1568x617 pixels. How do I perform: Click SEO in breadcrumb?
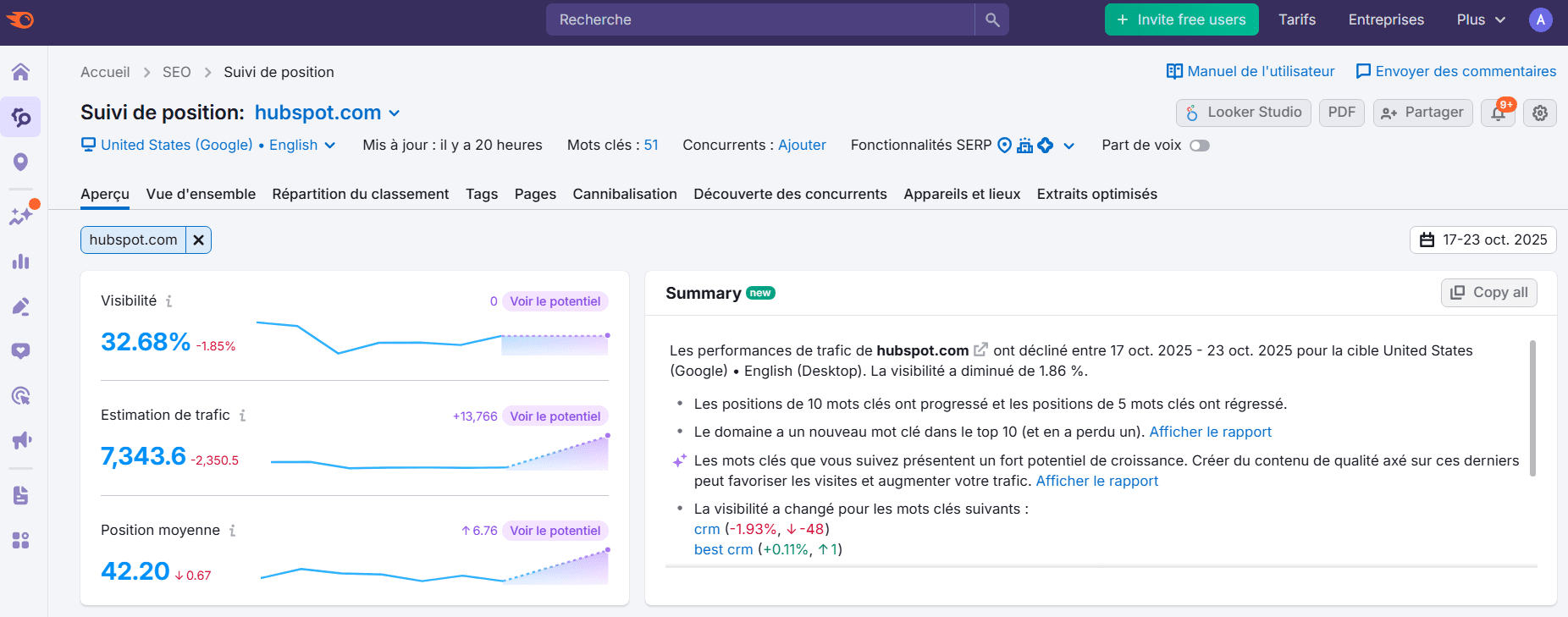(176, 73)
